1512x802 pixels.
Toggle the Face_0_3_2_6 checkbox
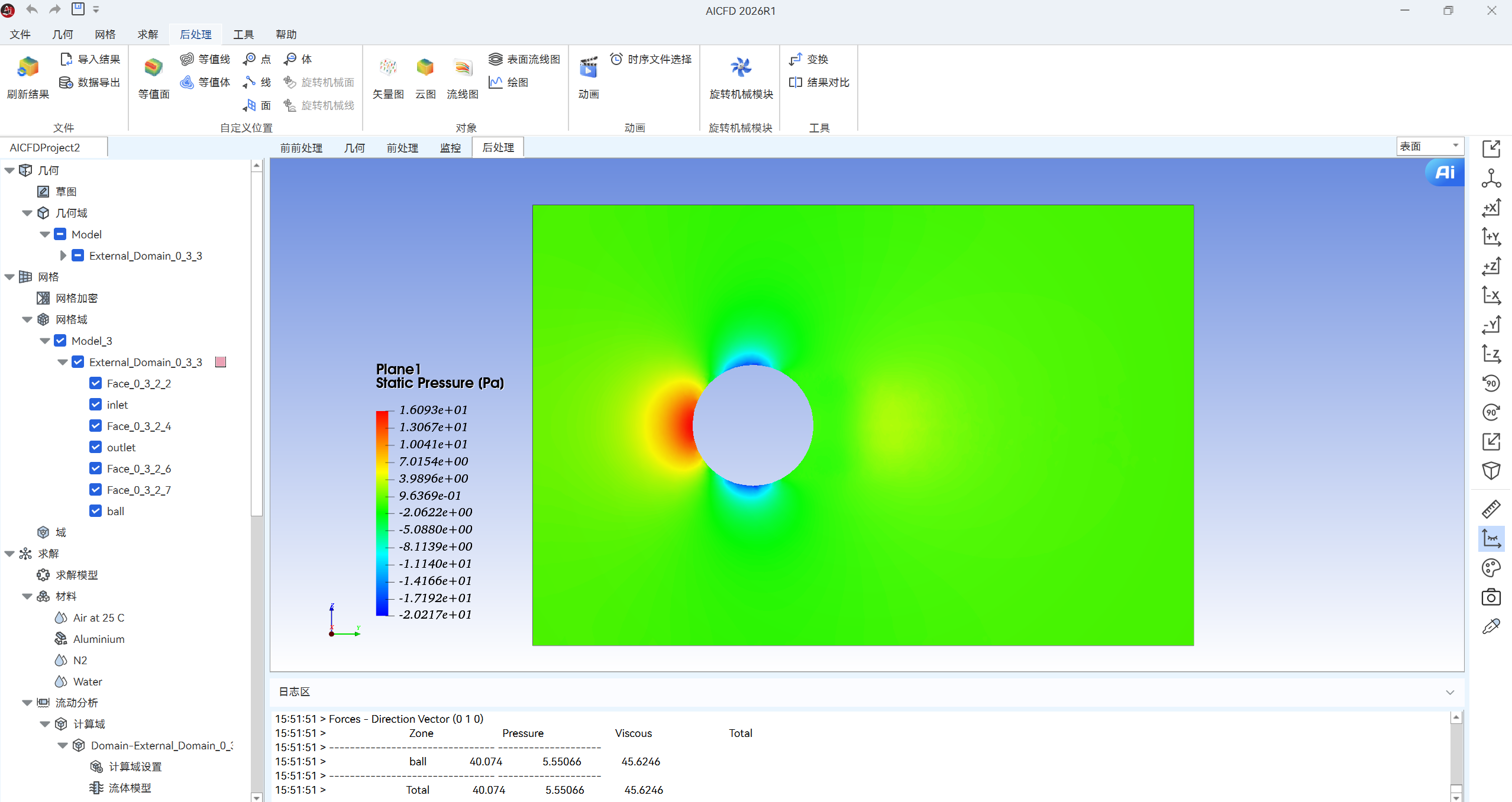click(95, 468)
